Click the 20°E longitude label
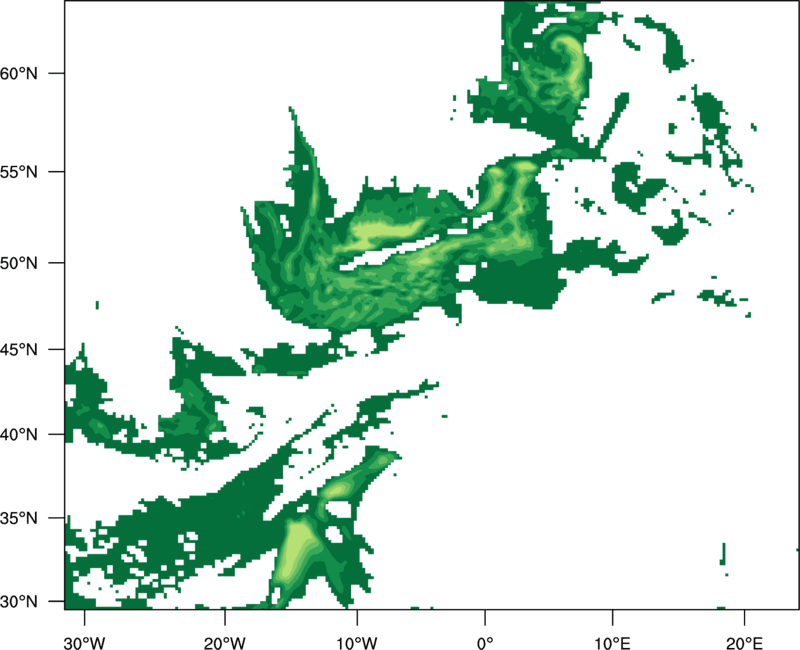This screenshot has height=650, width=800. pyautogui.click(x=744, y=643)
